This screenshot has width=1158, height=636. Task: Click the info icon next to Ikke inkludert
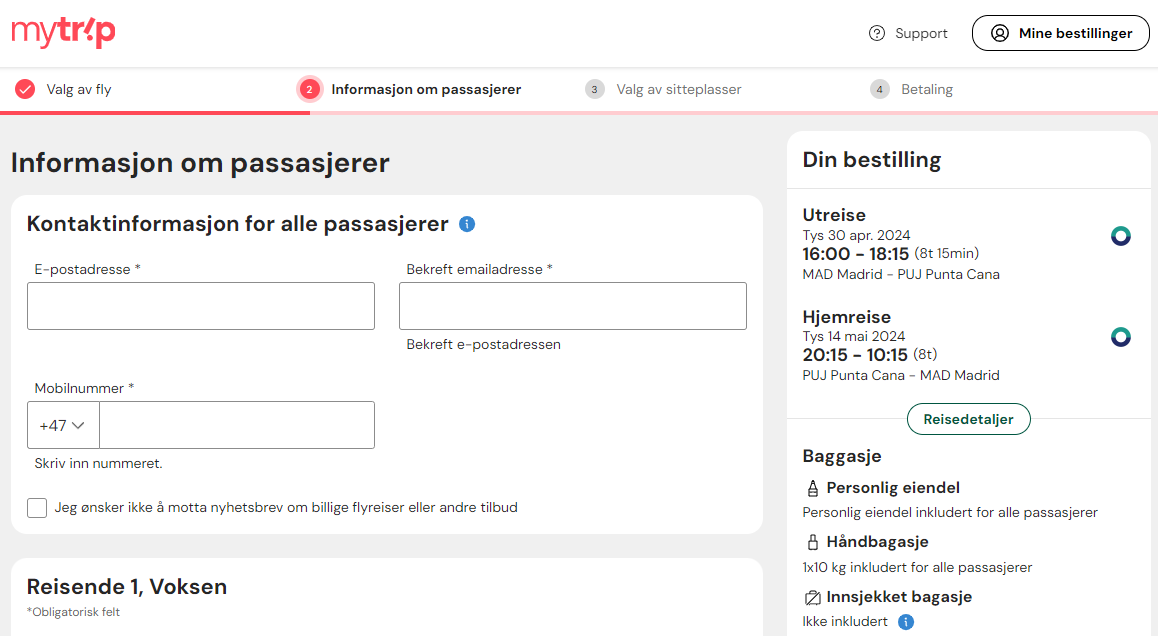[905, 622]
